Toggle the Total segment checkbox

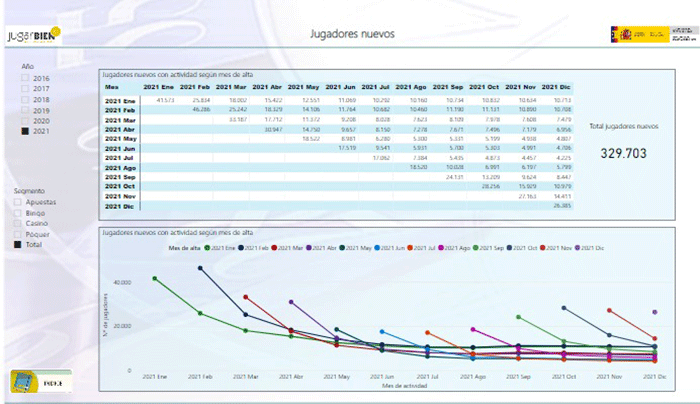tap(17, 245)
